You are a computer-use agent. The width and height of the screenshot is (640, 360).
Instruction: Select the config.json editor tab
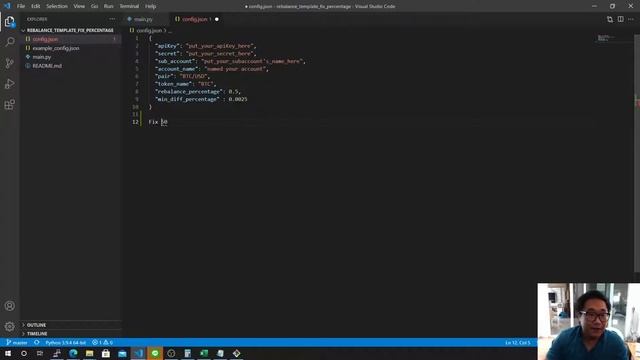tap(194, 19)
